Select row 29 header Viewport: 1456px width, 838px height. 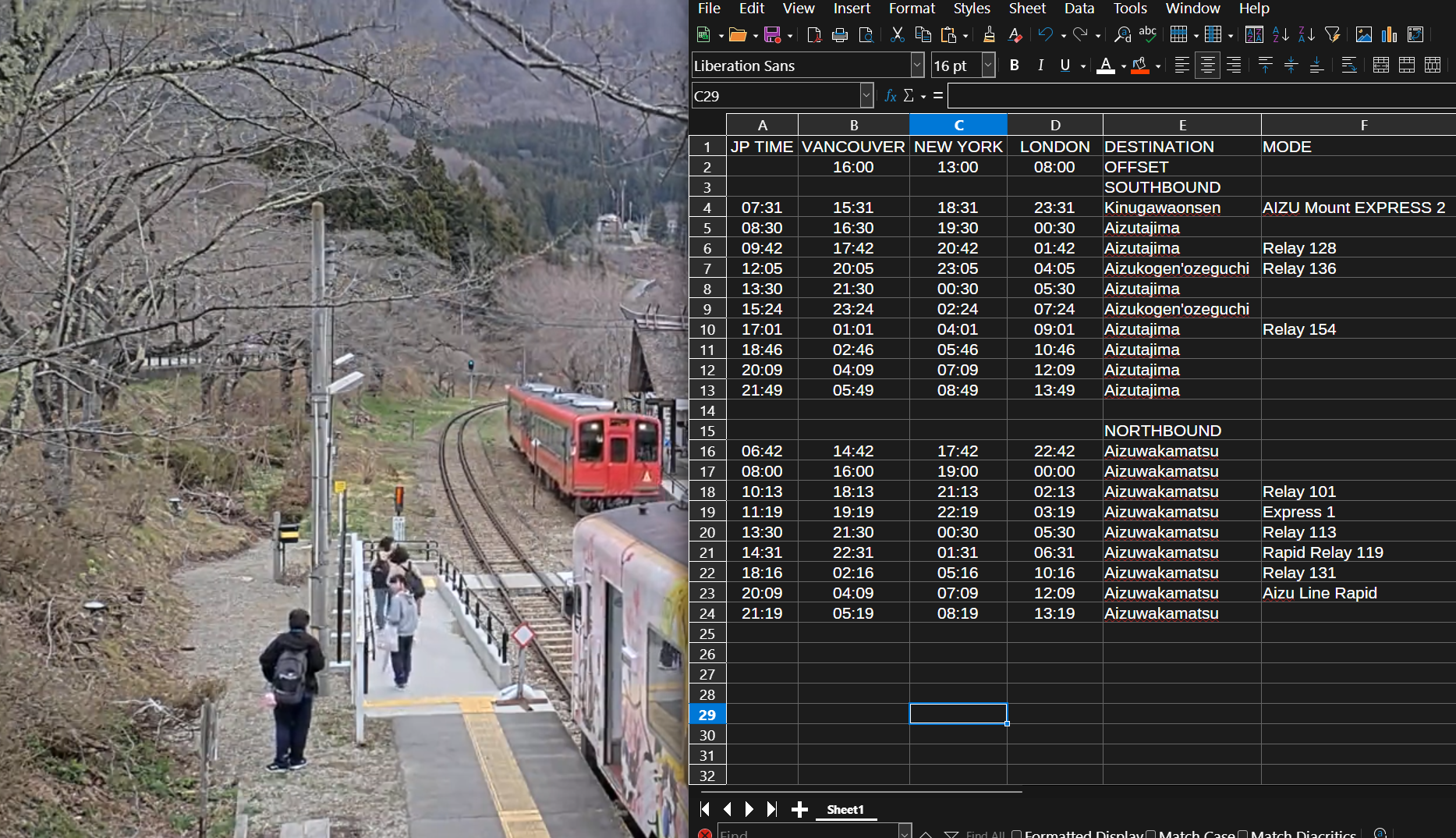tap(707, 715)
